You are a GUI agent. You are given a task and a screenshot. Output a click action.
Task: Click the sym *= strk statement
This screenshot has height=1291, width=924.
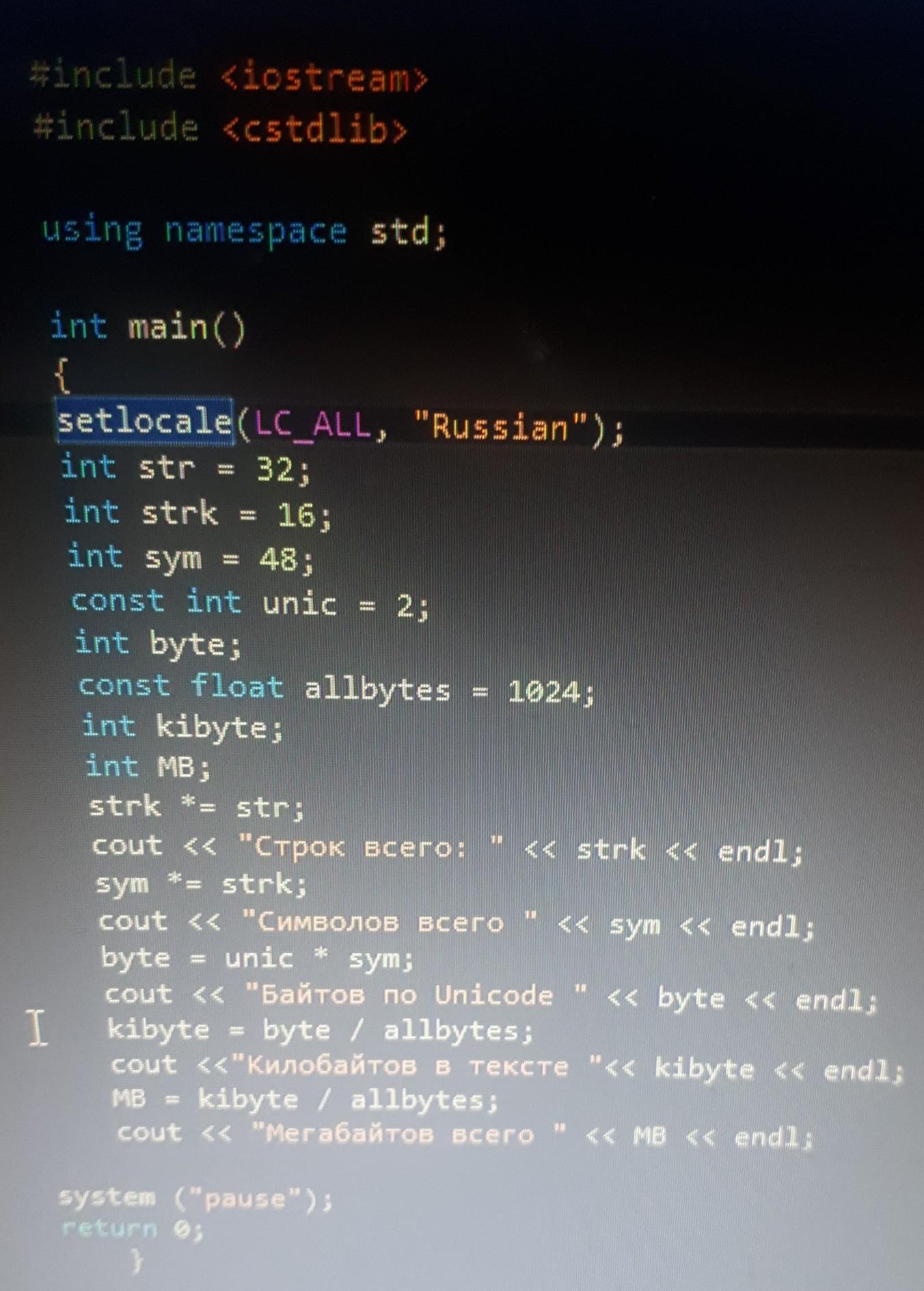(x=202, y=884)
